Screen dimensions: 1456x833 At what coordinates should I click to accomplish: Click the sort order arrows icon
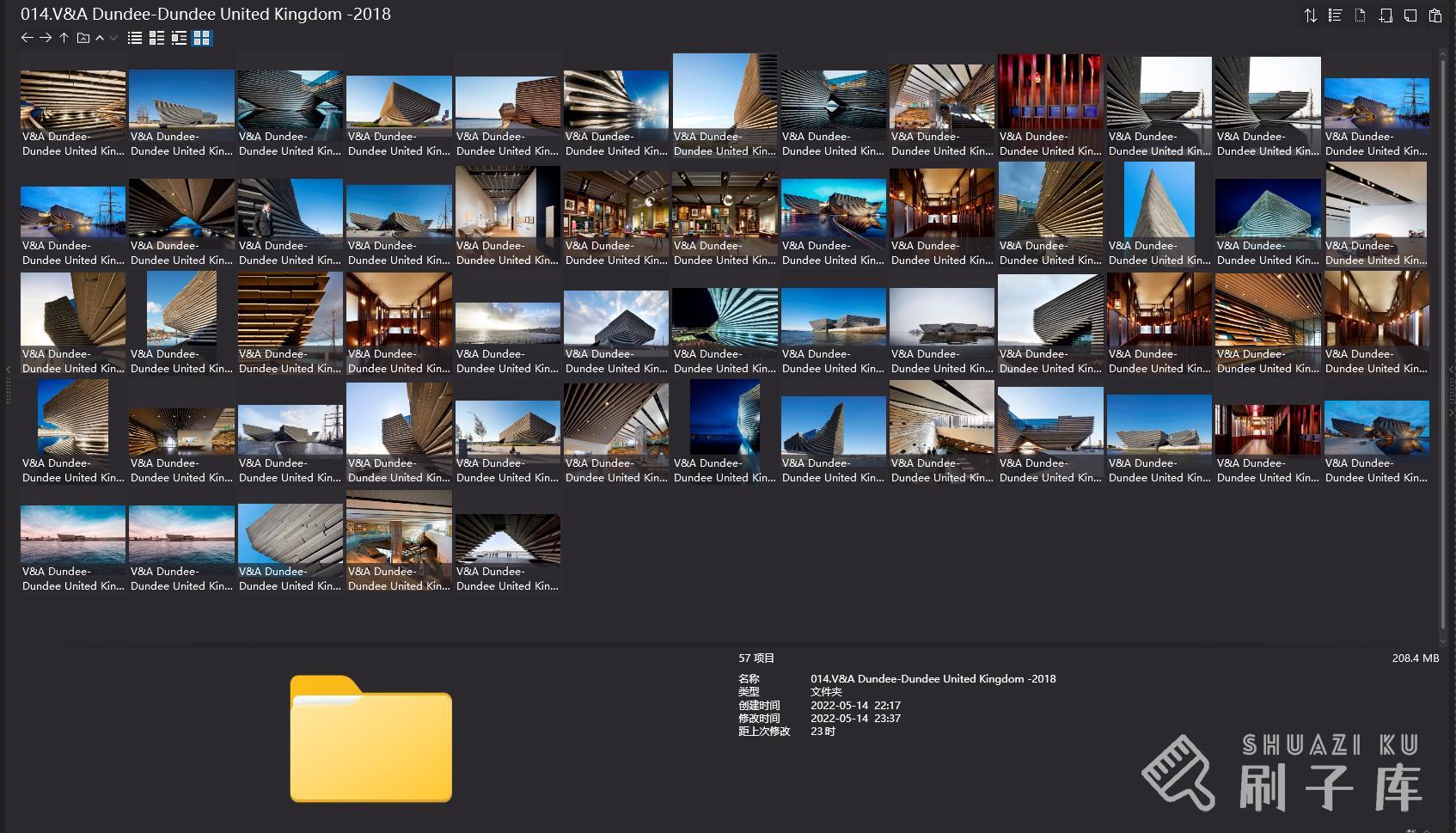click(x=1310, y=15)
